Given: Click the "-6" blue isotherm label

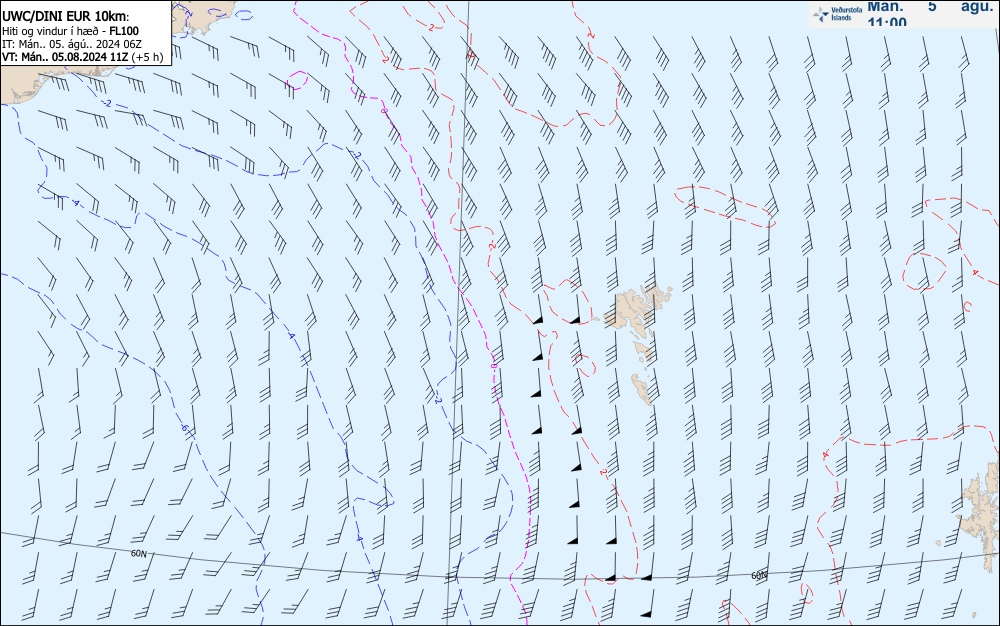Looking at the screenshot, I should pos(184,428).
